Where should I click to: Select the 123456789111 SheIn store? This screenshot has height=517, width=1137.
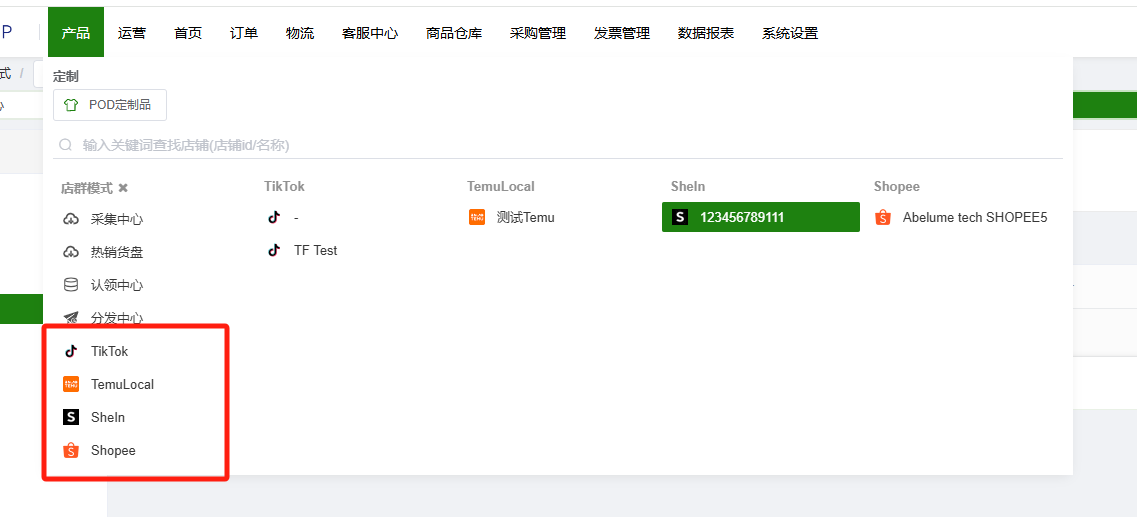(761, 217)
